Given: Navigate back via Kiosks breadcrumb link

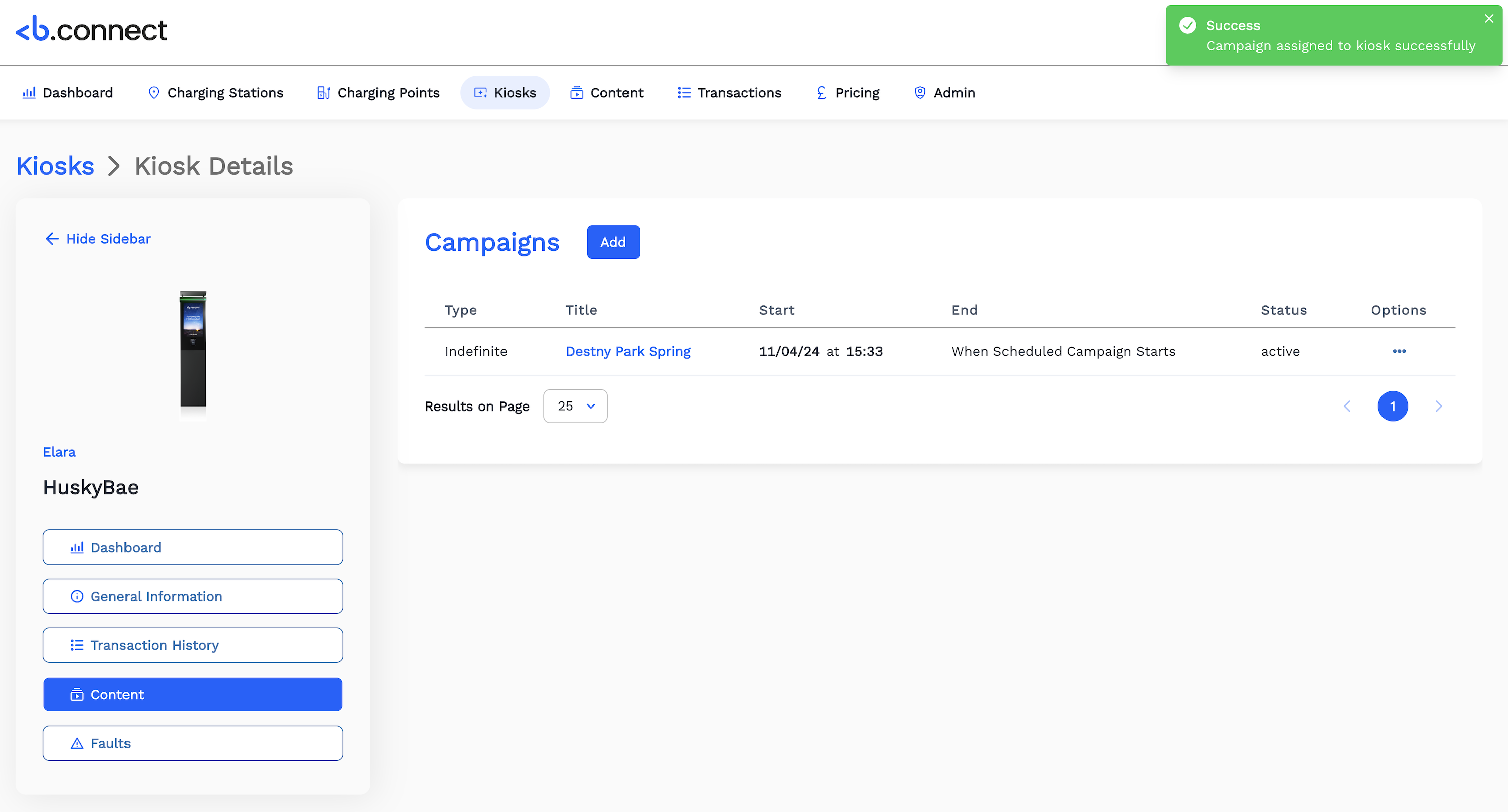Looking at the screenshot, I should (55, 166).
